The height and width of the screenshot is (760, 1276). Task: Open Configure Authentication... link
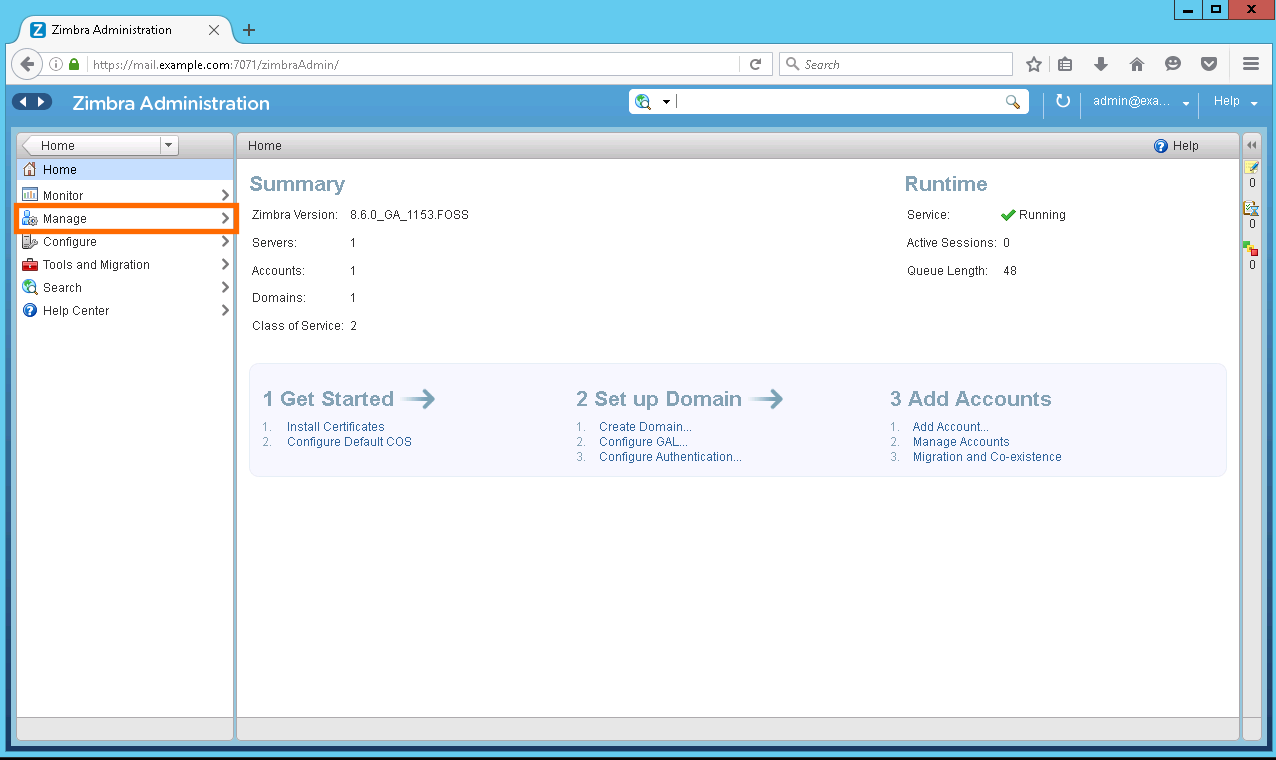(670, 457)
